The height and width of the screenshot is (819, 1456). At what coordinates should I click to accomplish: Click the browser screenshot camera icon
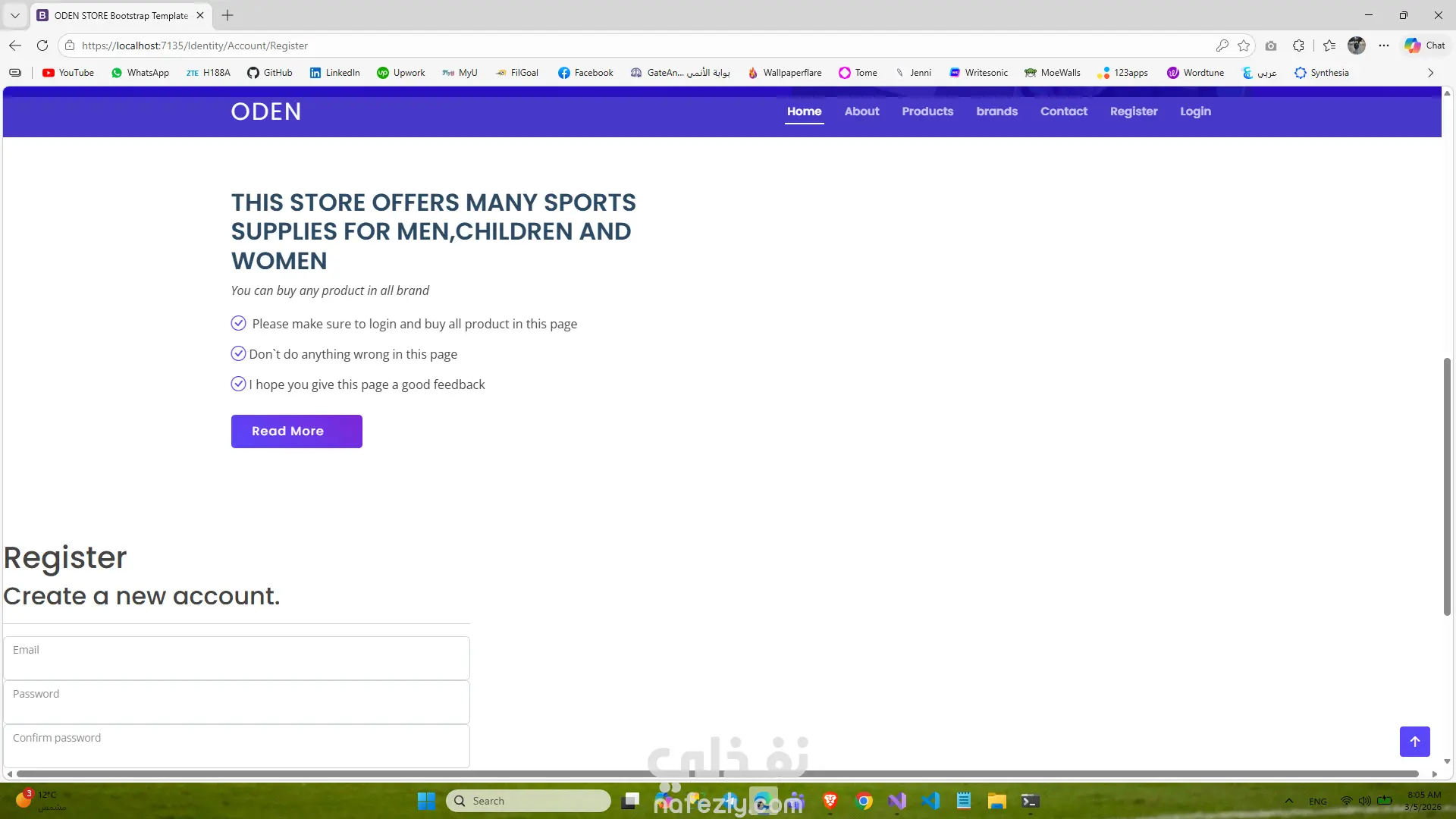1271,45
